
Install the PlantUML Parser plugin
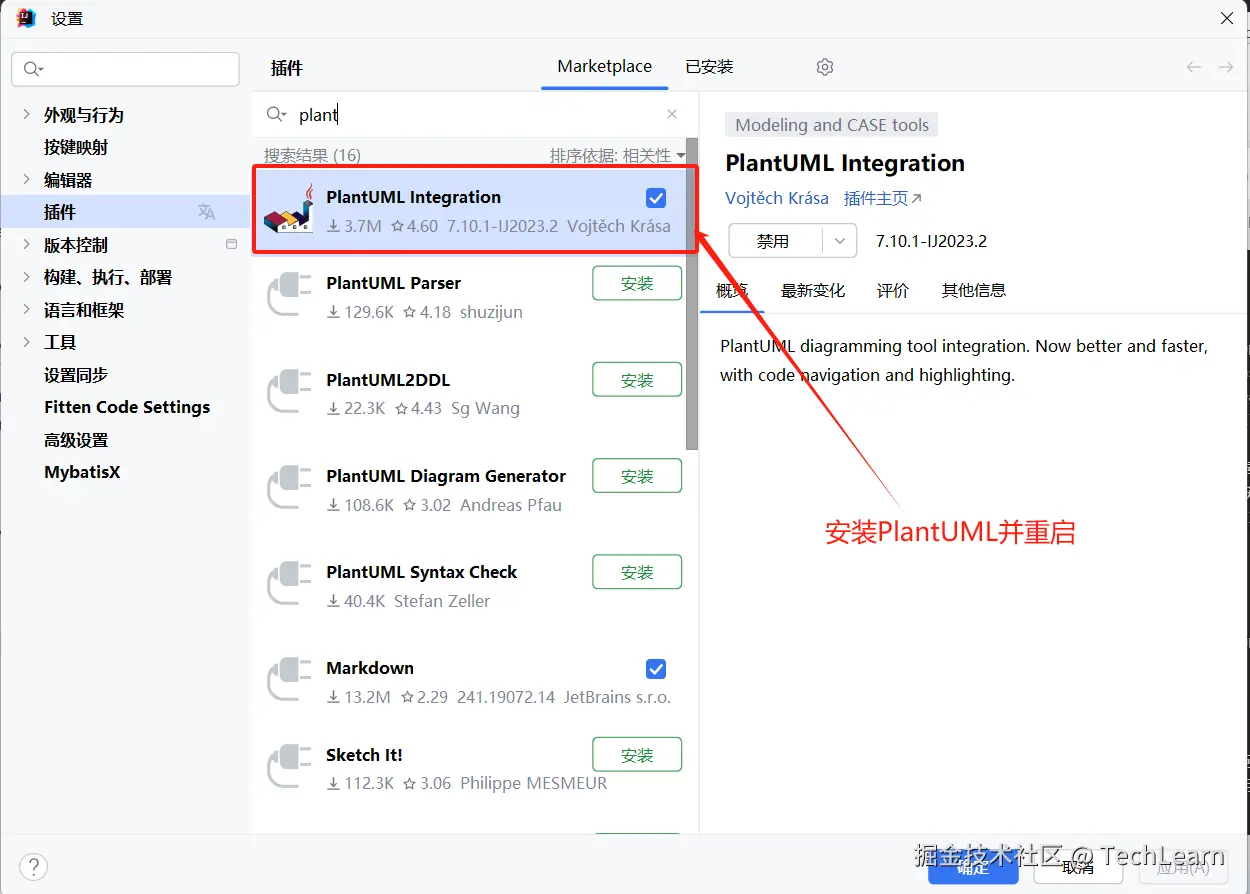coord(637,283)
